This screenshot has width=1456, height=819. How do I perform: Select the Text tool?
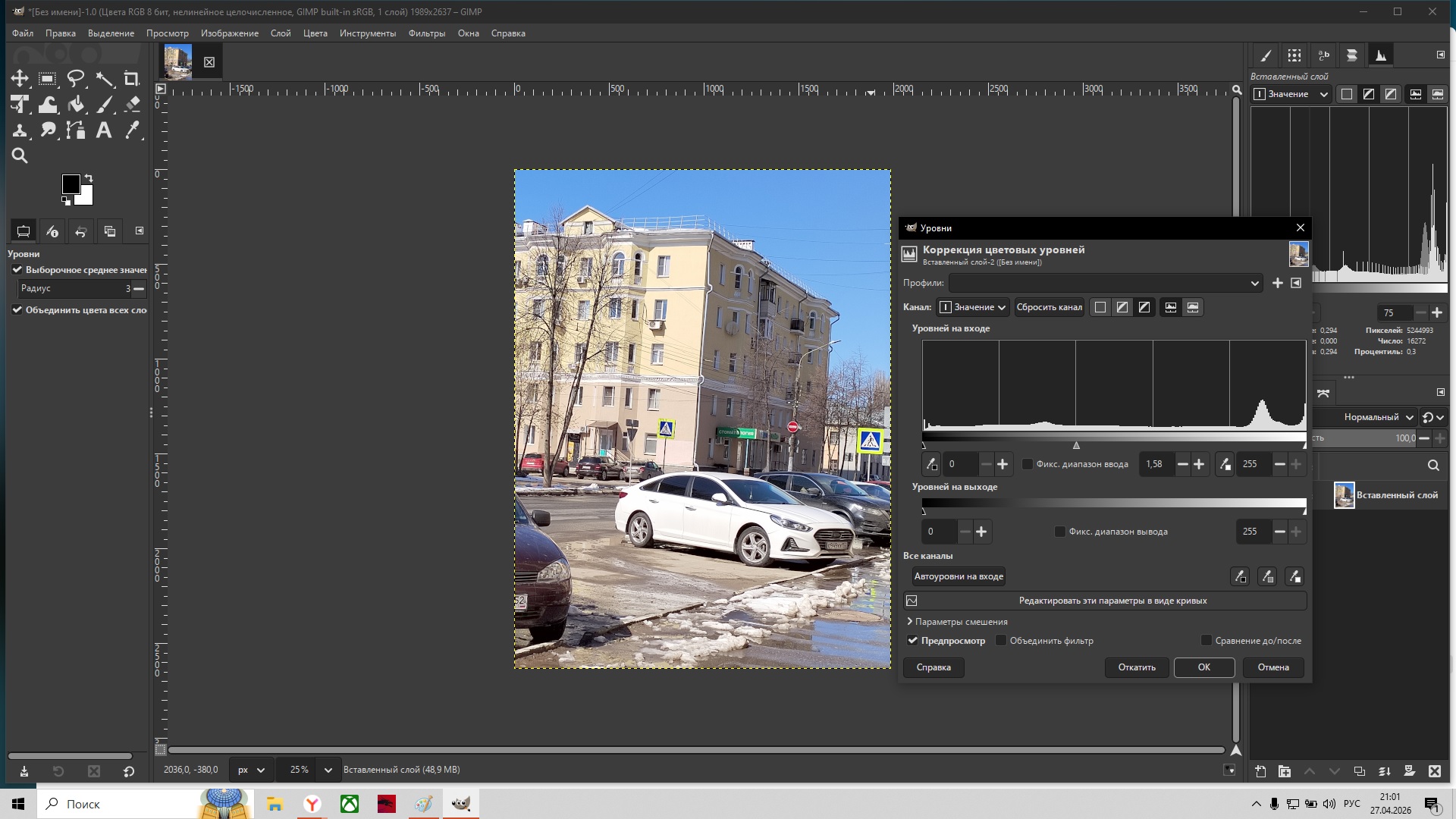(104, 130)
